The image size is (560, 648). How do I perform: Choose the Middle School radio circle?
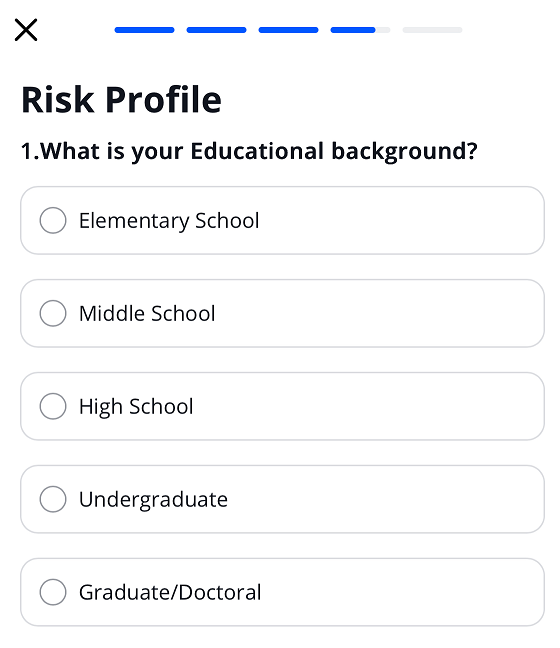[x=53, y=313]
